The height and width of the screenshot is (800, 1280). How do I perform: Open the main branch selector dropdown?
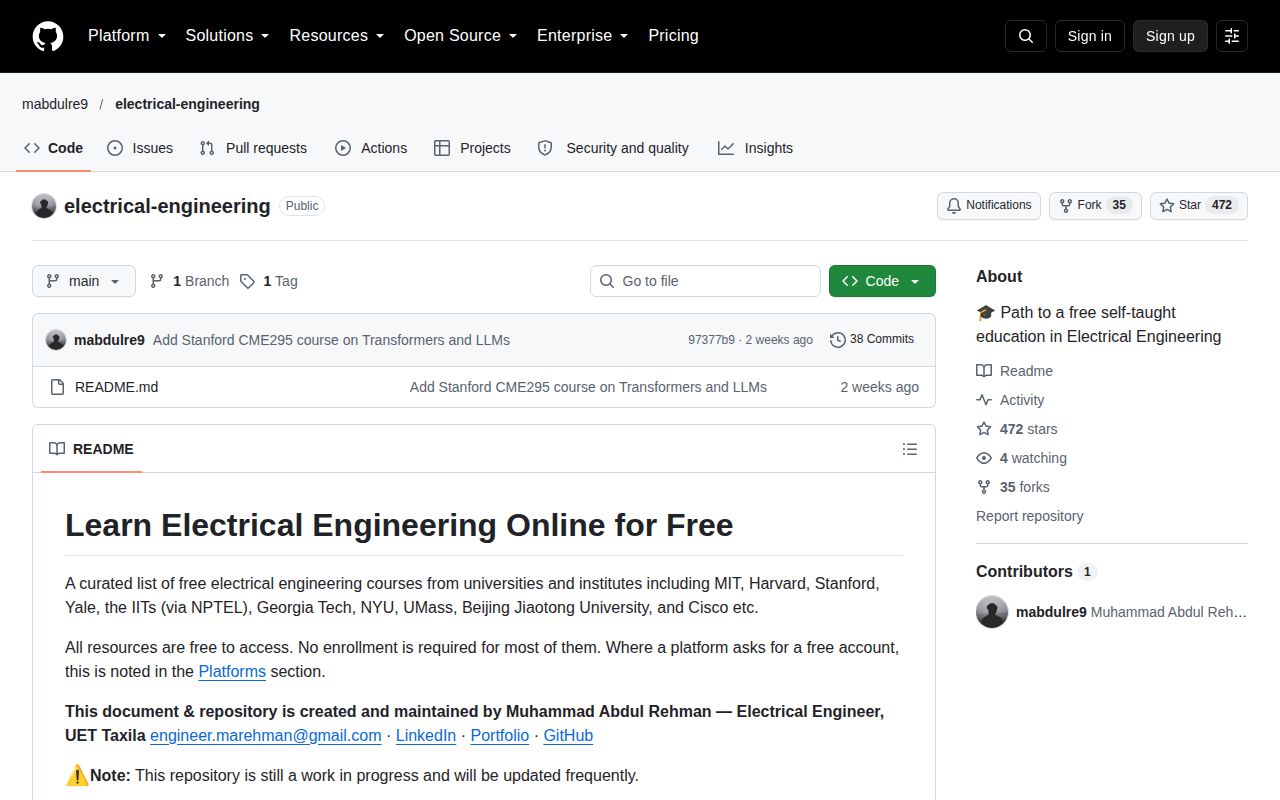[x=84, y=281]
